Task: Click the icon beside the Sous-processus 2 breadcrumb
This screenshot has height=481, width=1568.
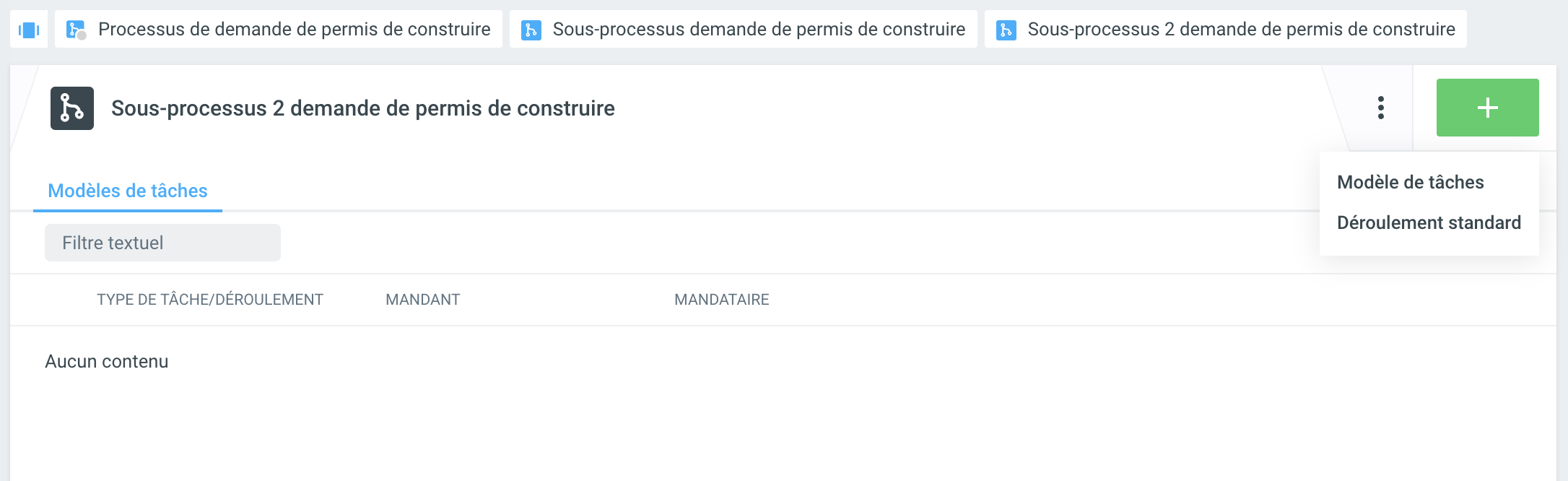Action: pos(1006,30)
